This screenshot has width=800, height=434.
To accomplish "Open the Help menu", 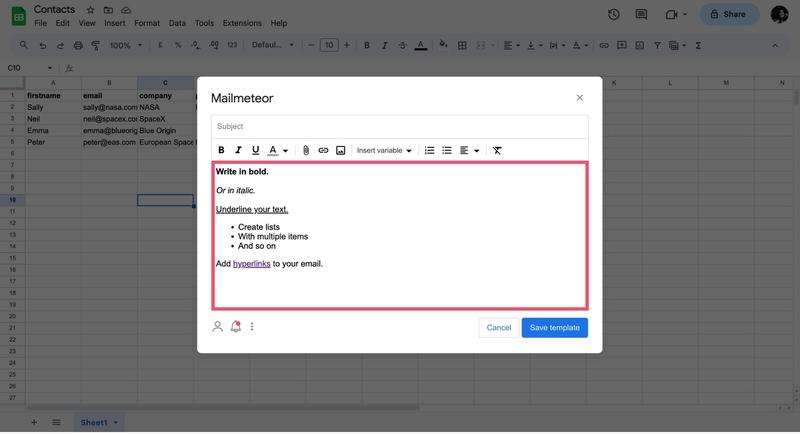I will pyautogui.click(x=279, y=23).
